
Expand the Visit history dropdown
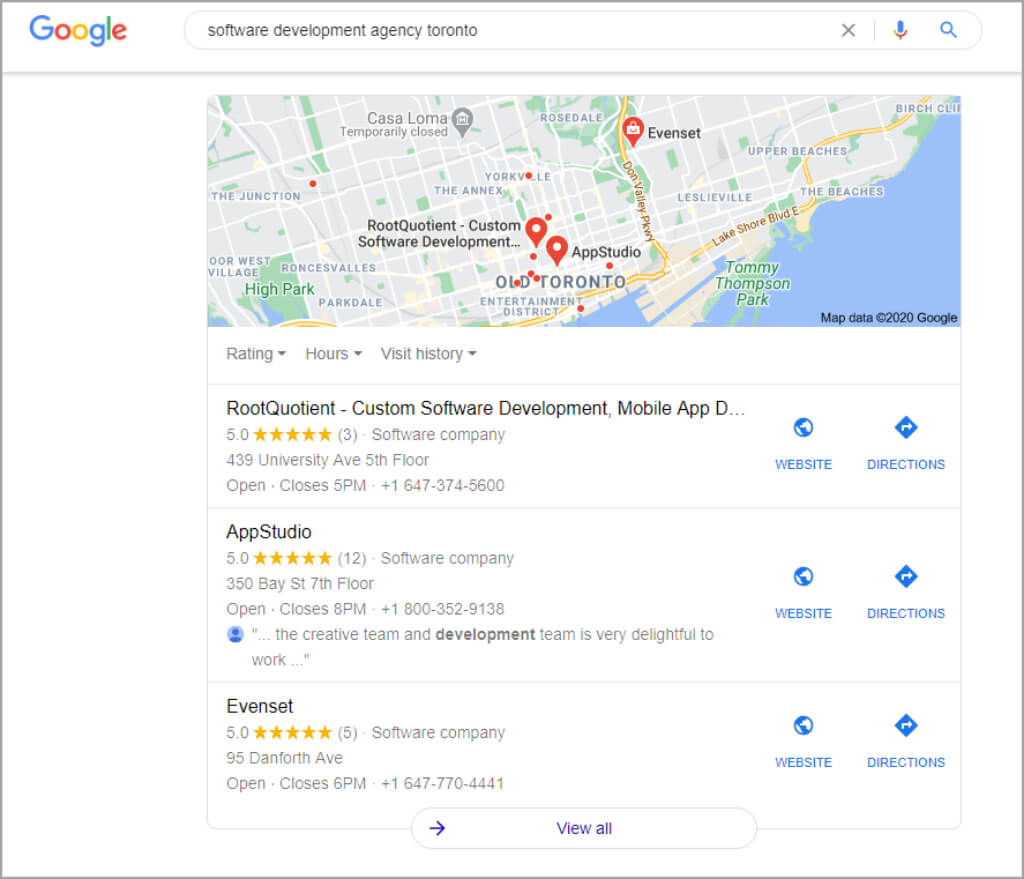click(x=428, y=354)
